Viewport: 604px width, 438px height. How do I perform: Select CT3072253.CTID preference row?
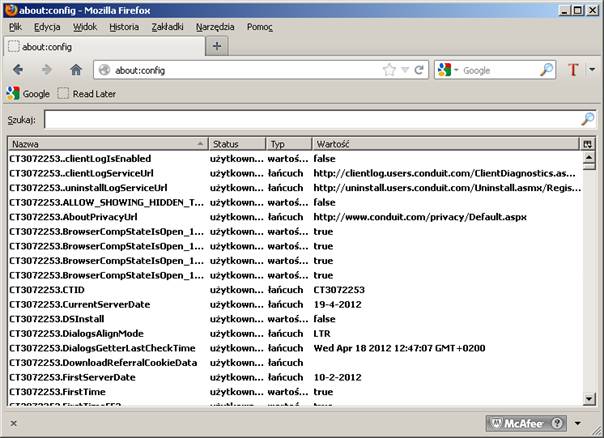[295, 290]
